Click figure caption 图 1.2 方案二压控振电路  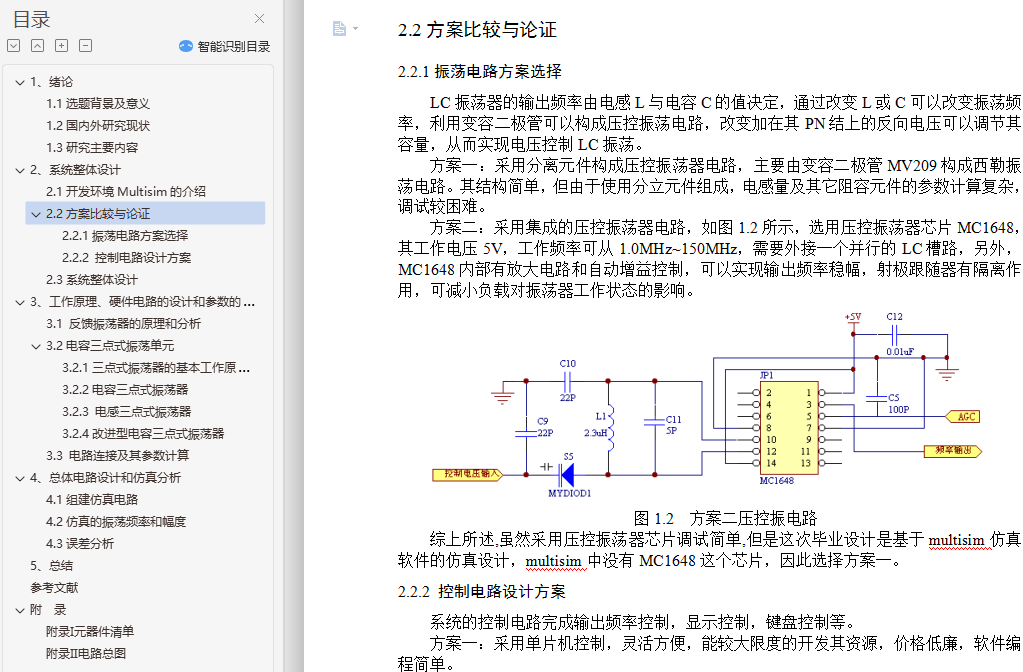click(x=725, y=519)
